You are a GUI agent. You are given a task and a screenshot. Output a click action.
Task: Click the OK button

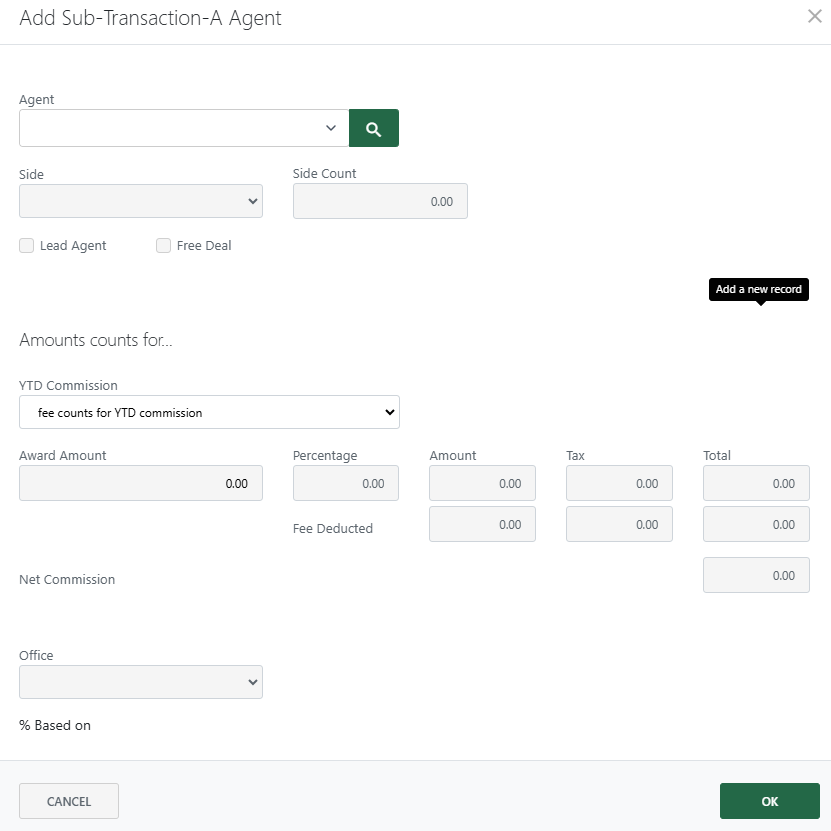coord(769,801)
